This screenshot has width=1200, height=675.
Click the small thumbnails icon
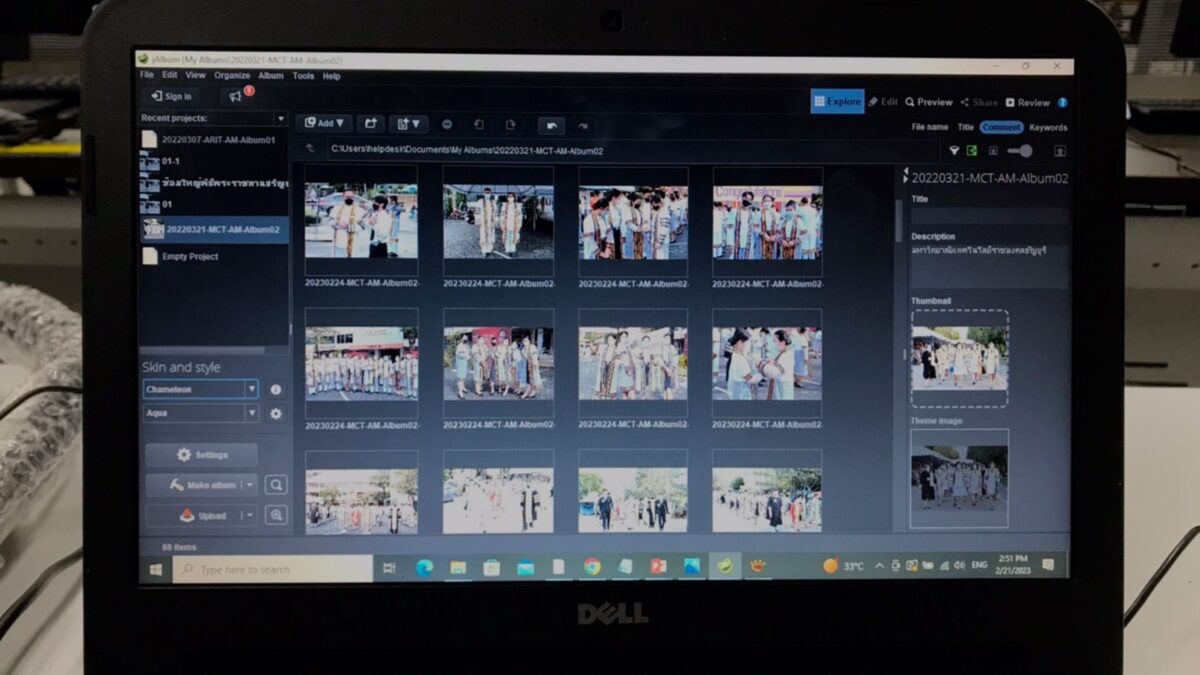[x=993, y=151]
